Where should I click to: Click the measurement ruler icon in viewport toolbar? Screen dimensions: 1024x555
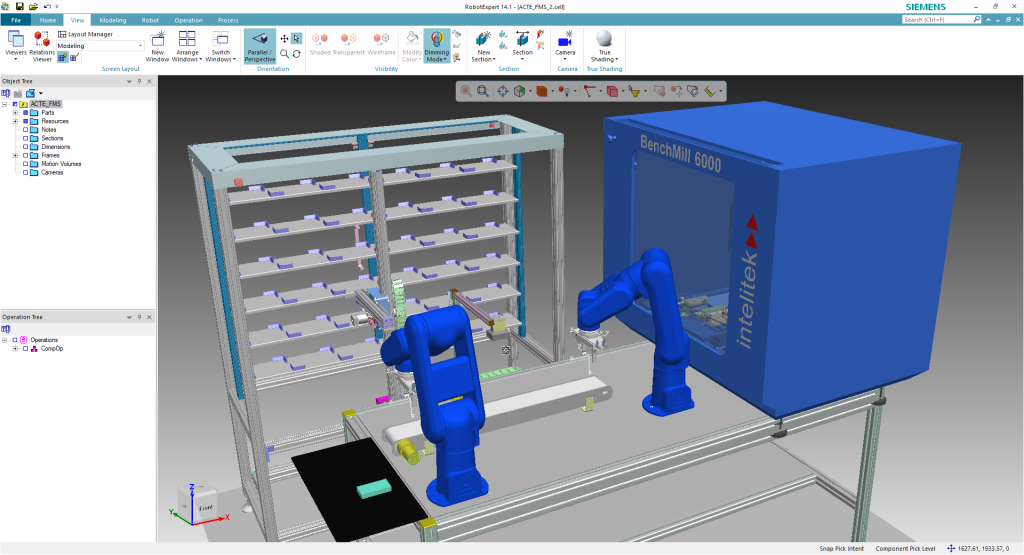[710, 91]
